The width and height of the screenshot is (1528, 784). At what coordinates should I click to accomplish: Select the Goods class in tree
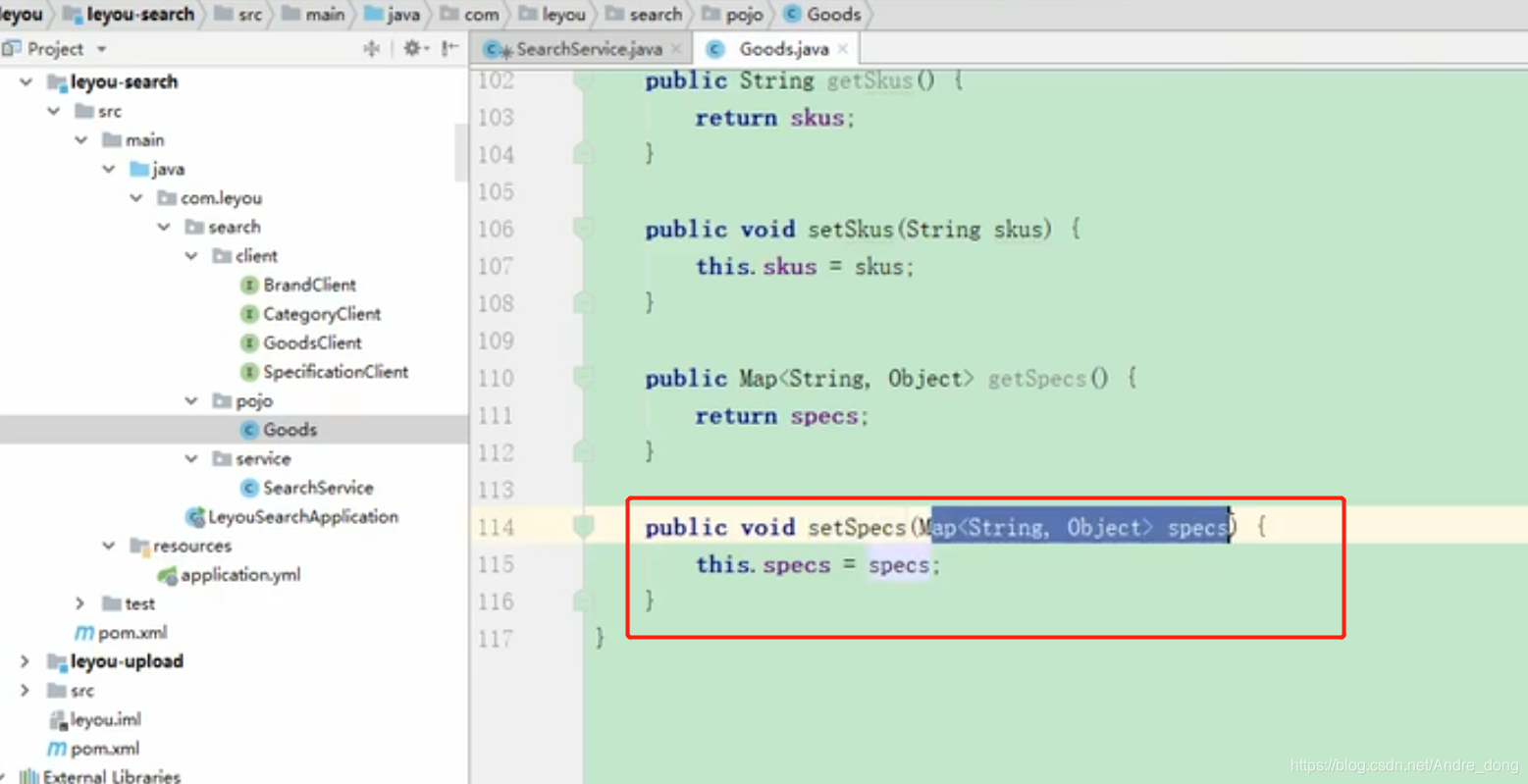pyautogui.click(x=290, y=430)
